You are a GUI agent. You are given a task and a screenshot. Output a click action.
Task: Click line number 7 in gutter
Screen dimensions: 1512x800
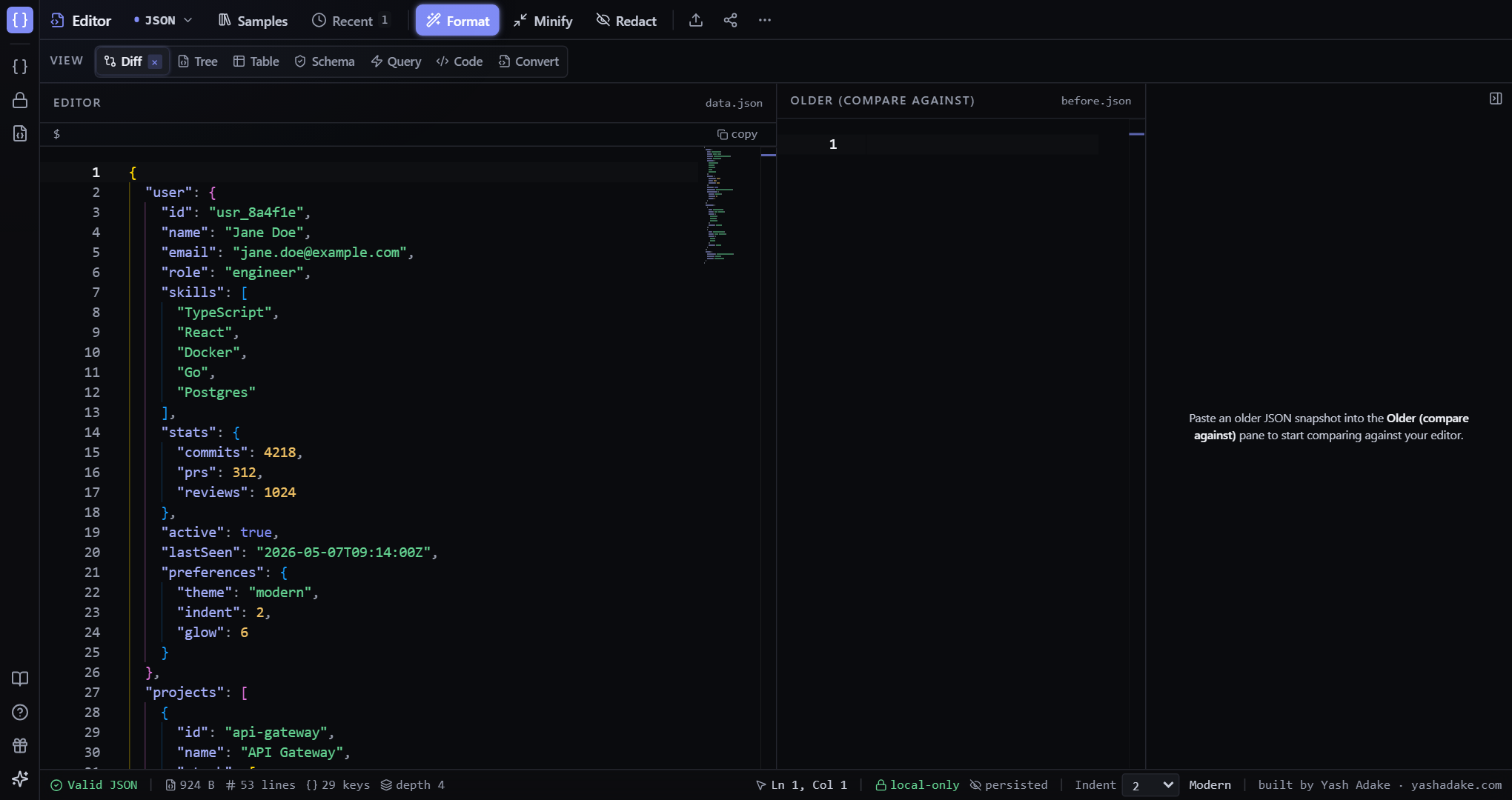[96, 293]
